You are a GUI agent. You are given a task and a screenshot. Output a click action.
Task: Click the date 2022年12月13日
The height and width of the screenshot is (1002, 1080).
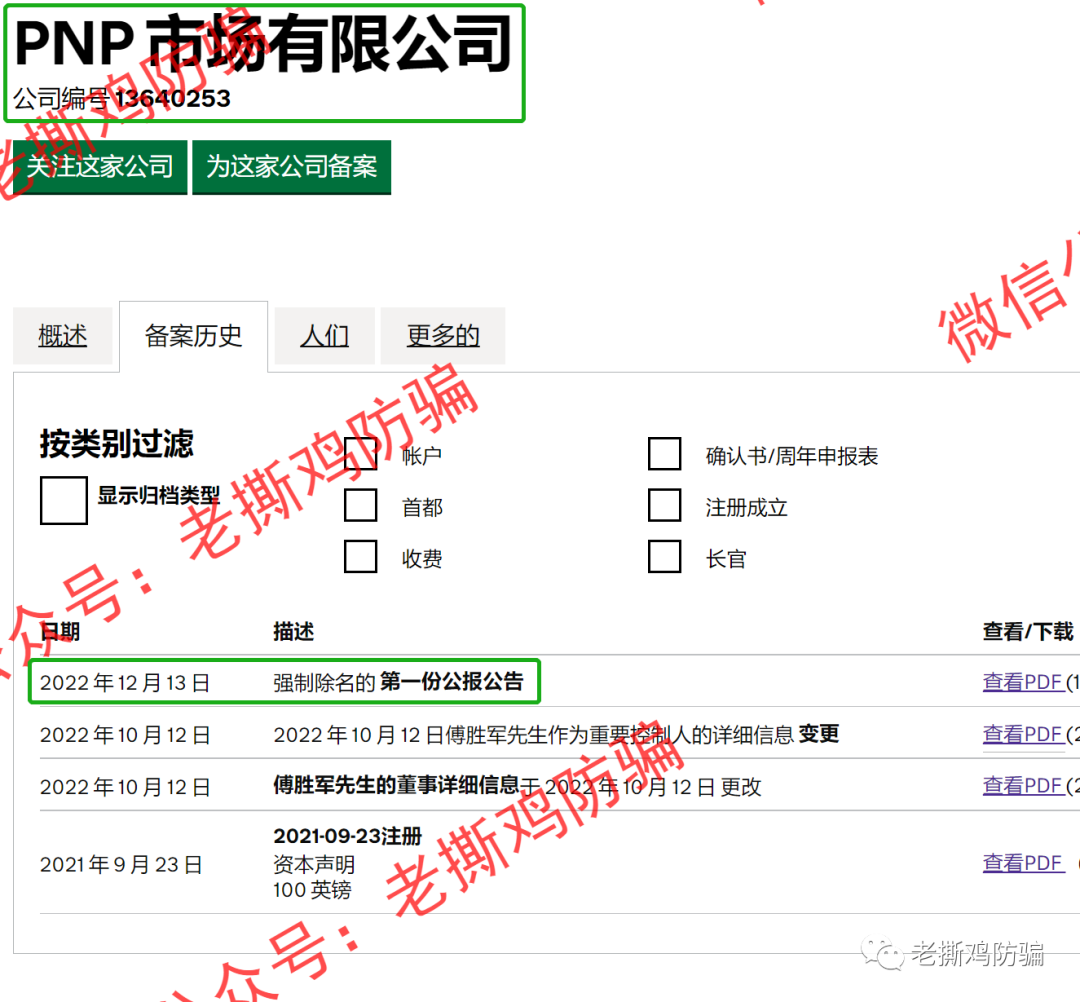[125, 683]
